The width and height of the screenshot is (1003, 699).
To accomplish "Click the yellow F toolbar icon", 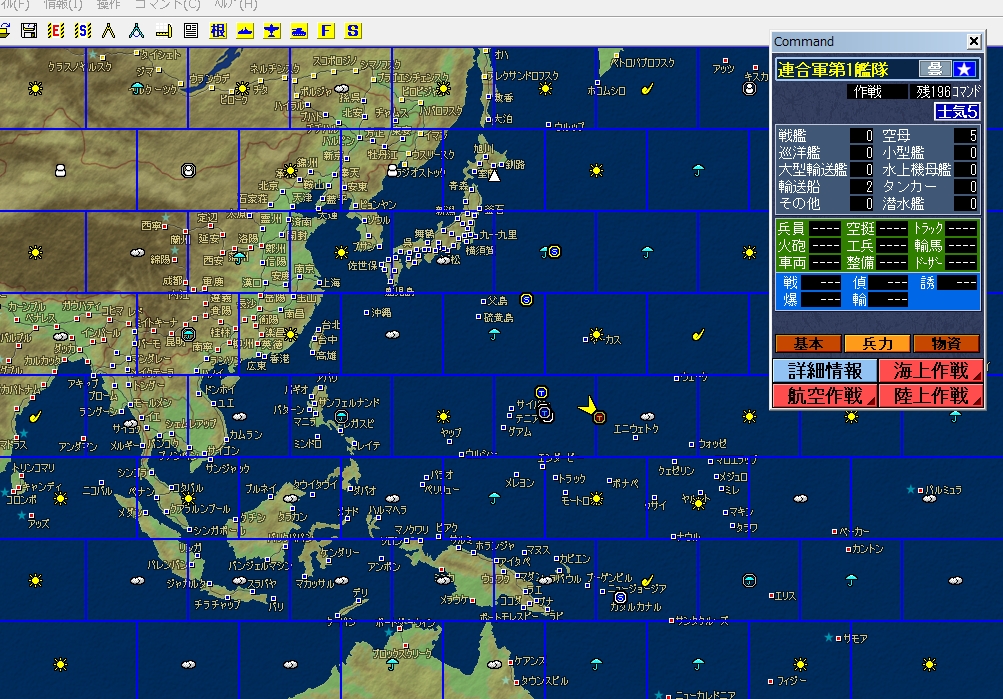I will [326, 31].
